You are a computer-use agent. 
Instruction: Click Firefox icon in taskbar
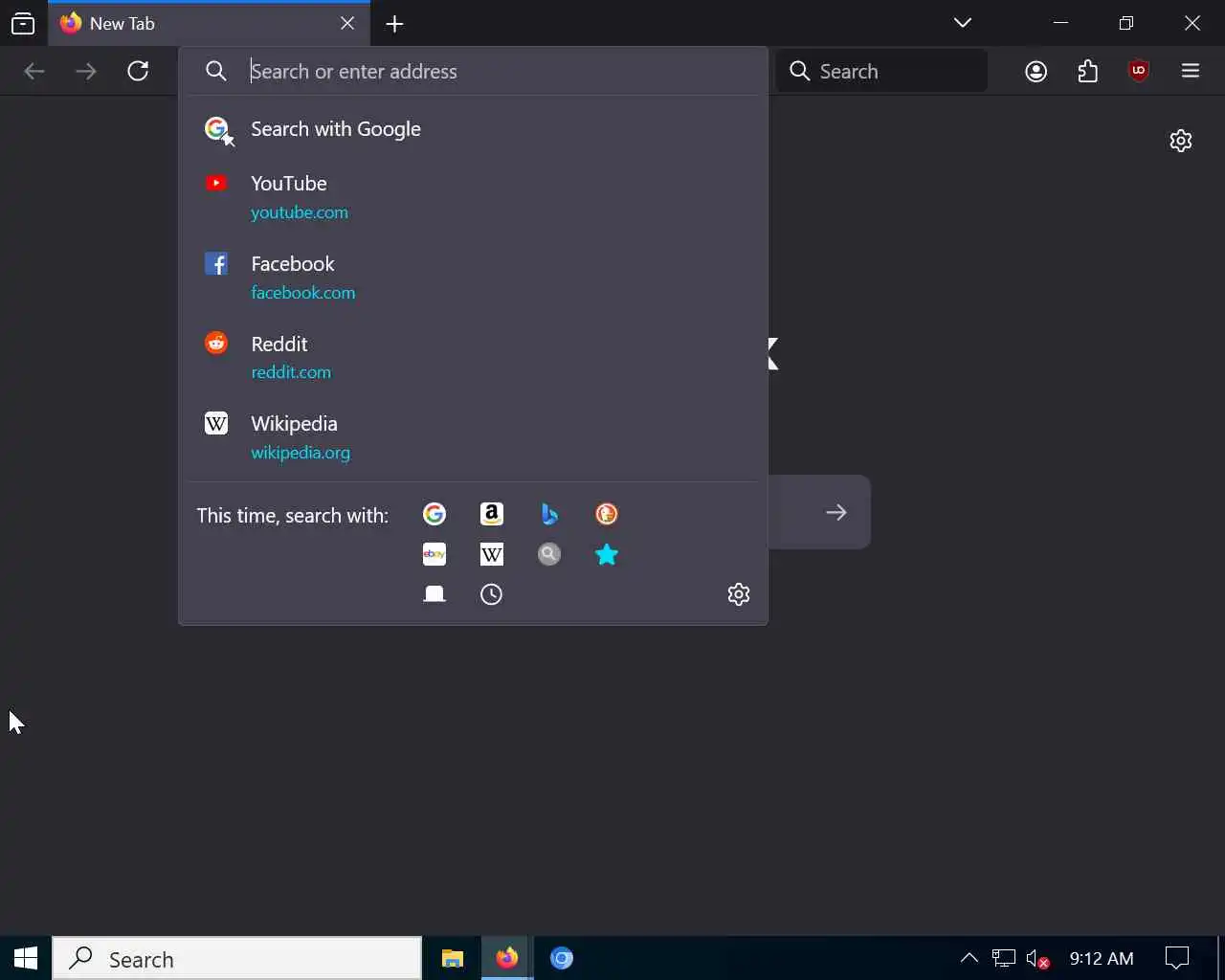click(507, 958)
